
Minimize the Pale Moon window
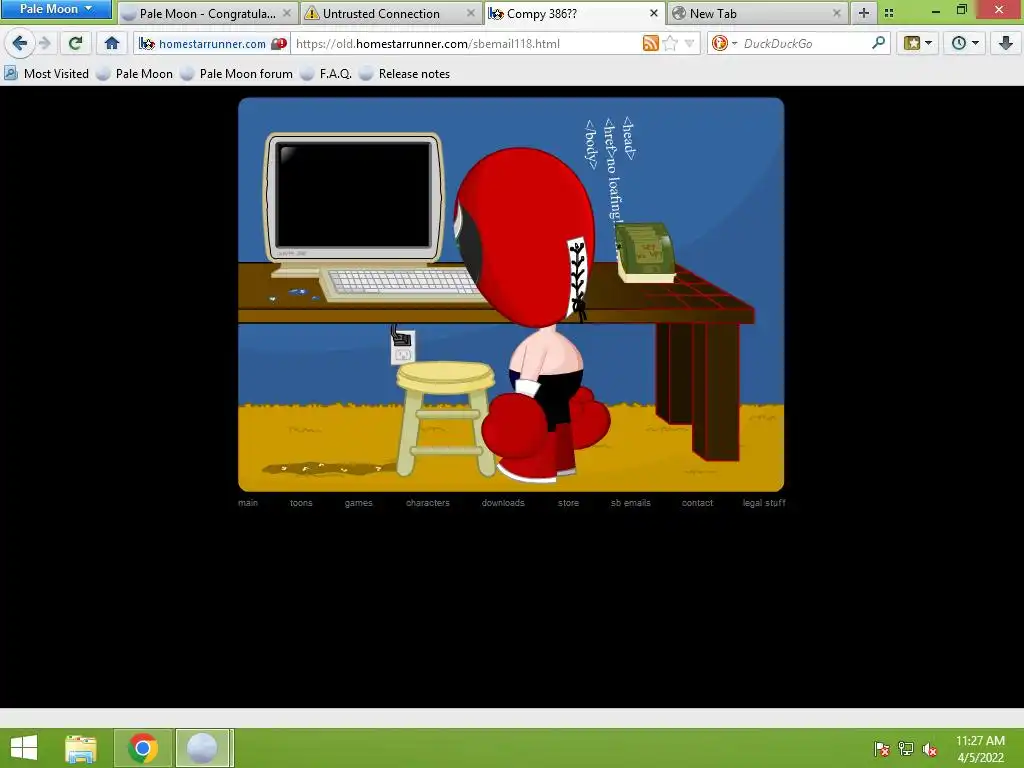click(x=936, y=10)
